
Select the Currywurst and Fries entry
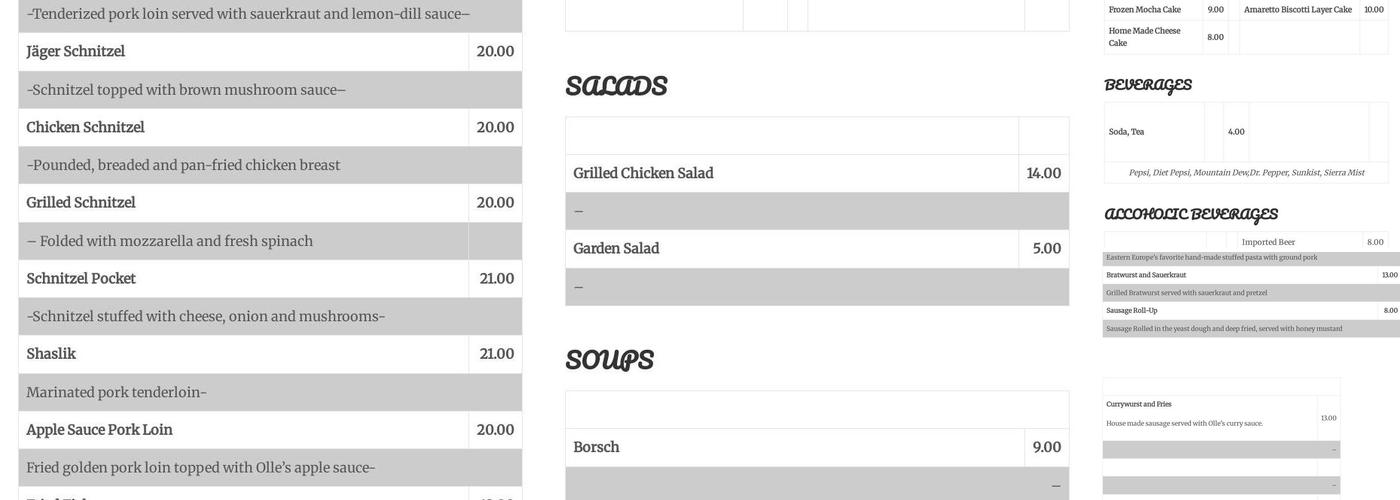(x=1138, y=404)
